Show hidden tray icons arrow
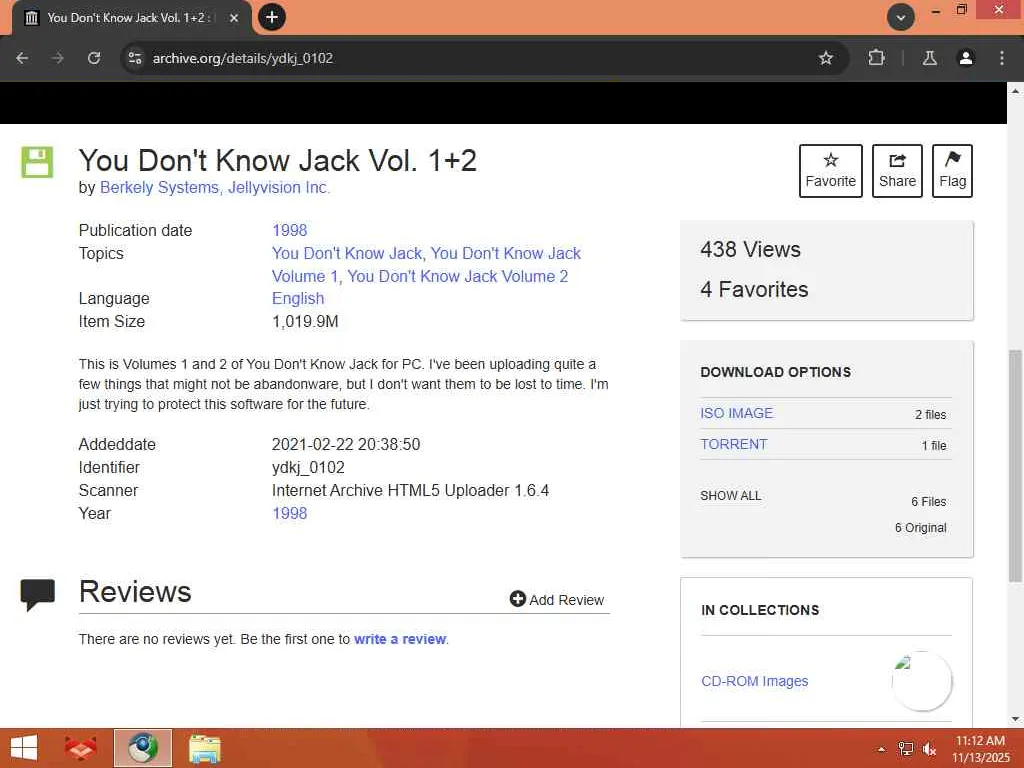This screenshot has height=768, width=1024. coord(881,749)
